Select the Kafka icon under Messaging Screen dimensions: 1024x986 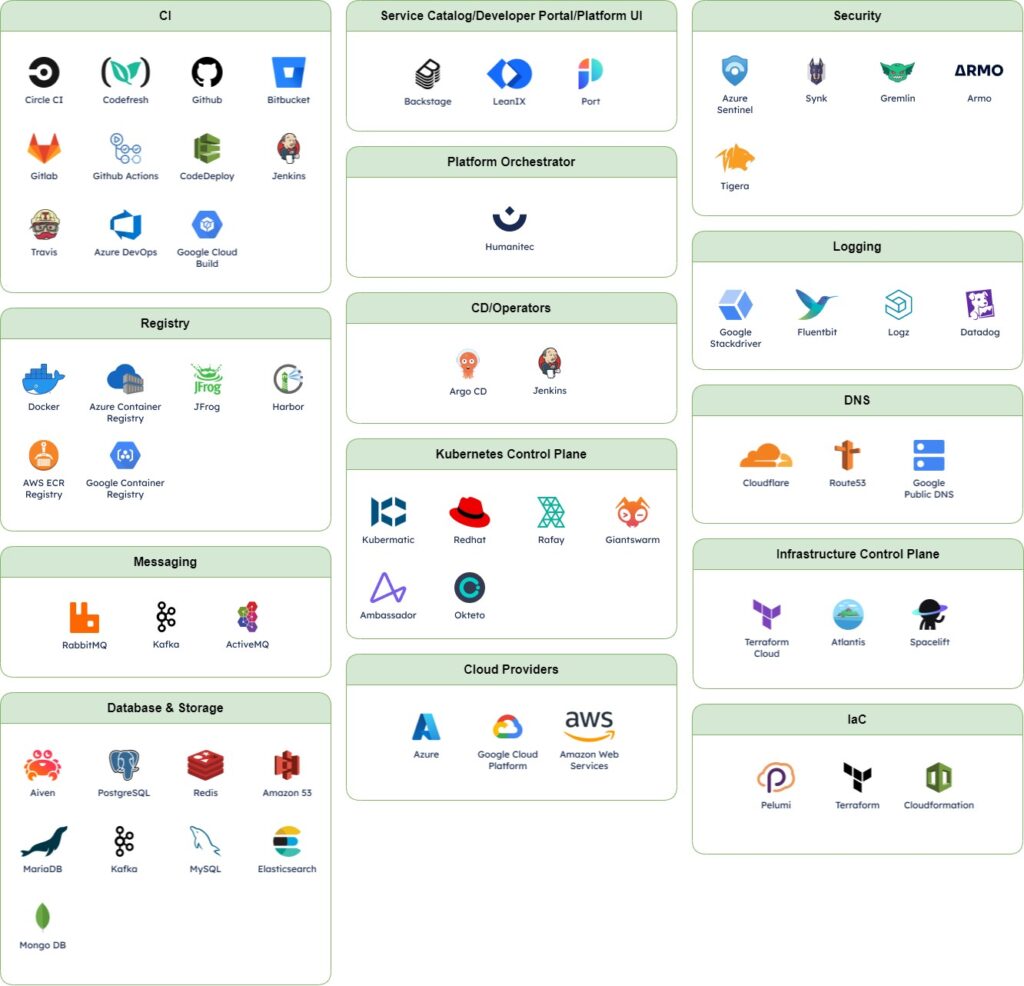pos(166,617)
